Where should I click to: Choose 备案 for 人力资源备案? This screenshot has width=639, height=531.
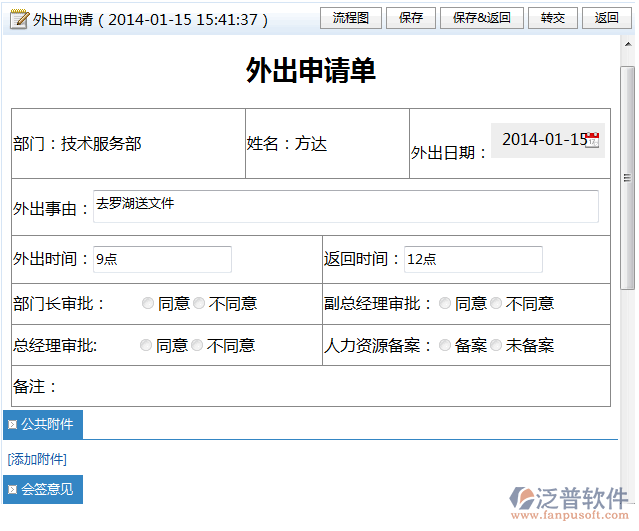445,346
